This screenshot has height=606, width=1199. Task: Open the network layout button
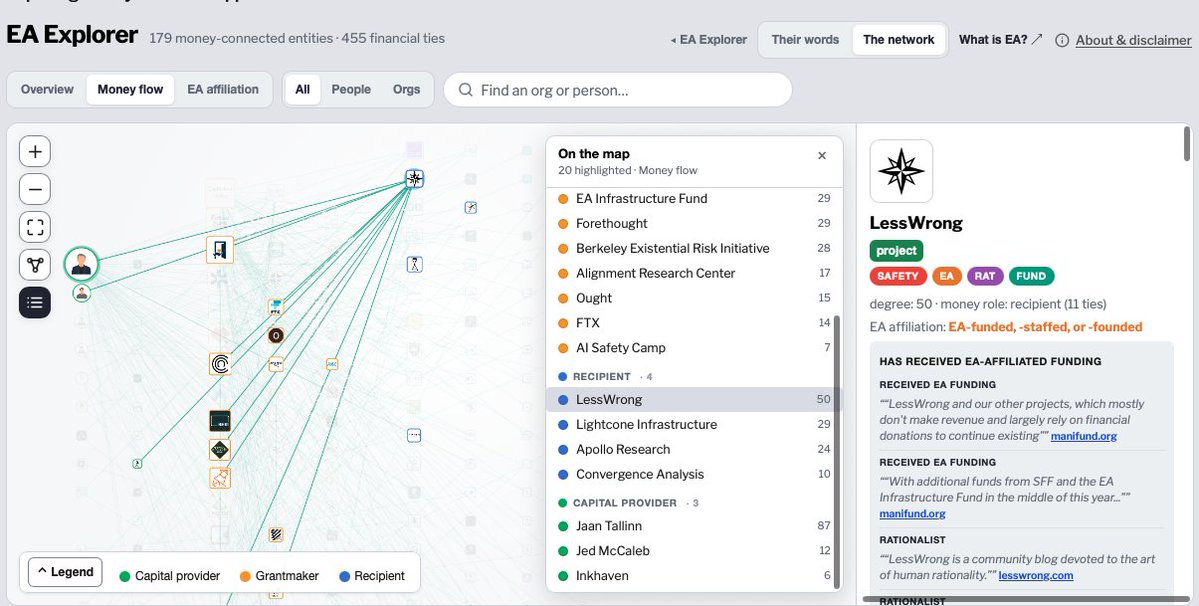(34, 264)
